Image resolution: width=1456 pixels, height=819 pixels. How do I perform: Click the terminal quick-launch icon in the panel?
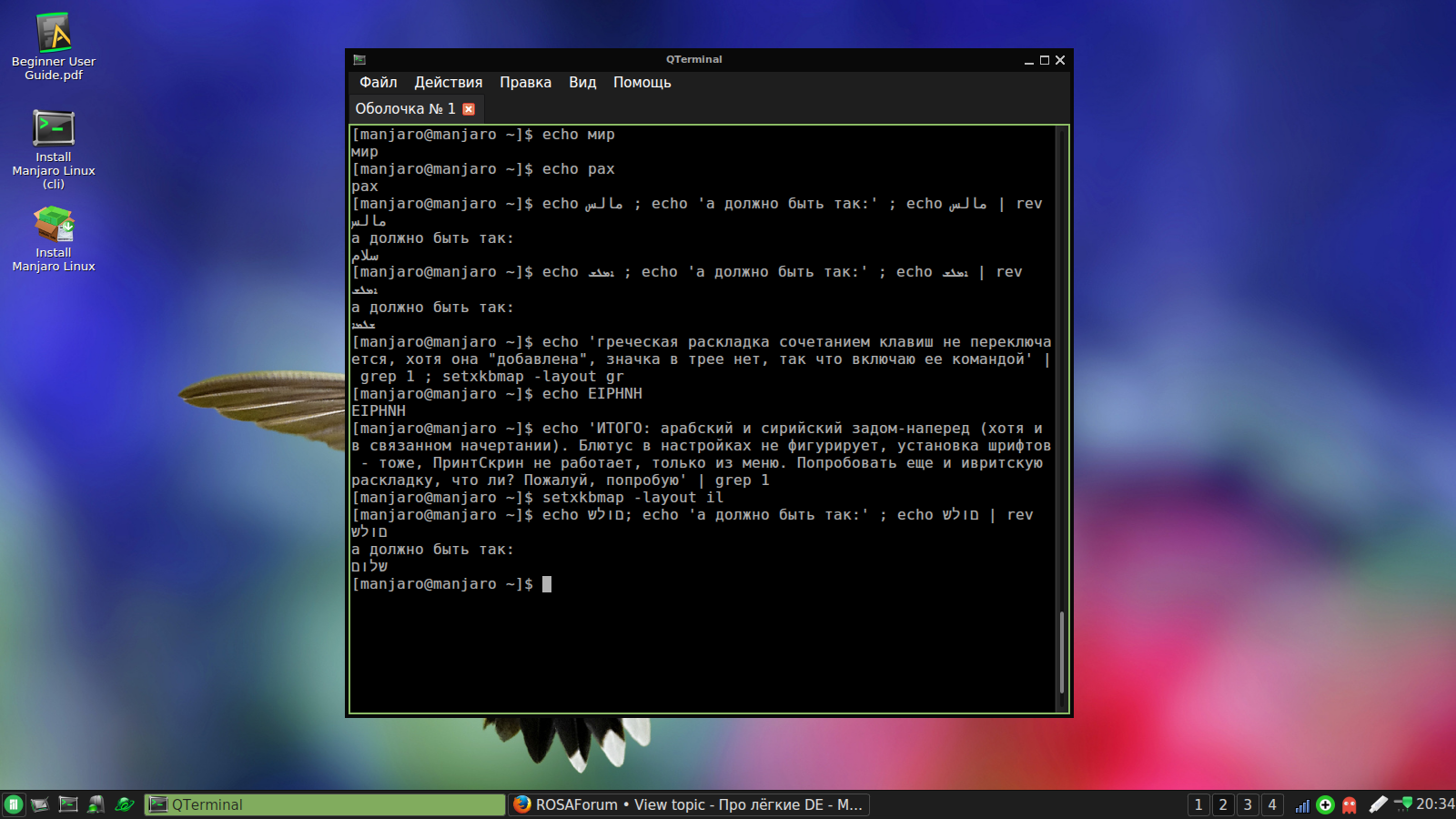68,804
